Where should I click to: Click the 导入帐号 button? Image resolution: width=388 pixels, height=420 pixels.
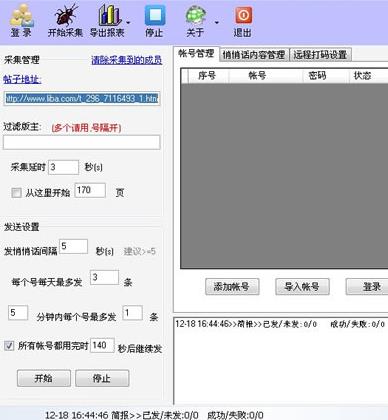click(302, 287)
